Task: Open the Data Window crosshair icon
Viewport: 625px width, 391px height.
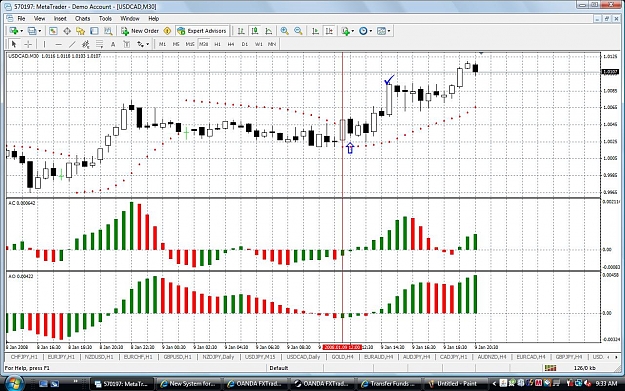Action: [67, 31]
